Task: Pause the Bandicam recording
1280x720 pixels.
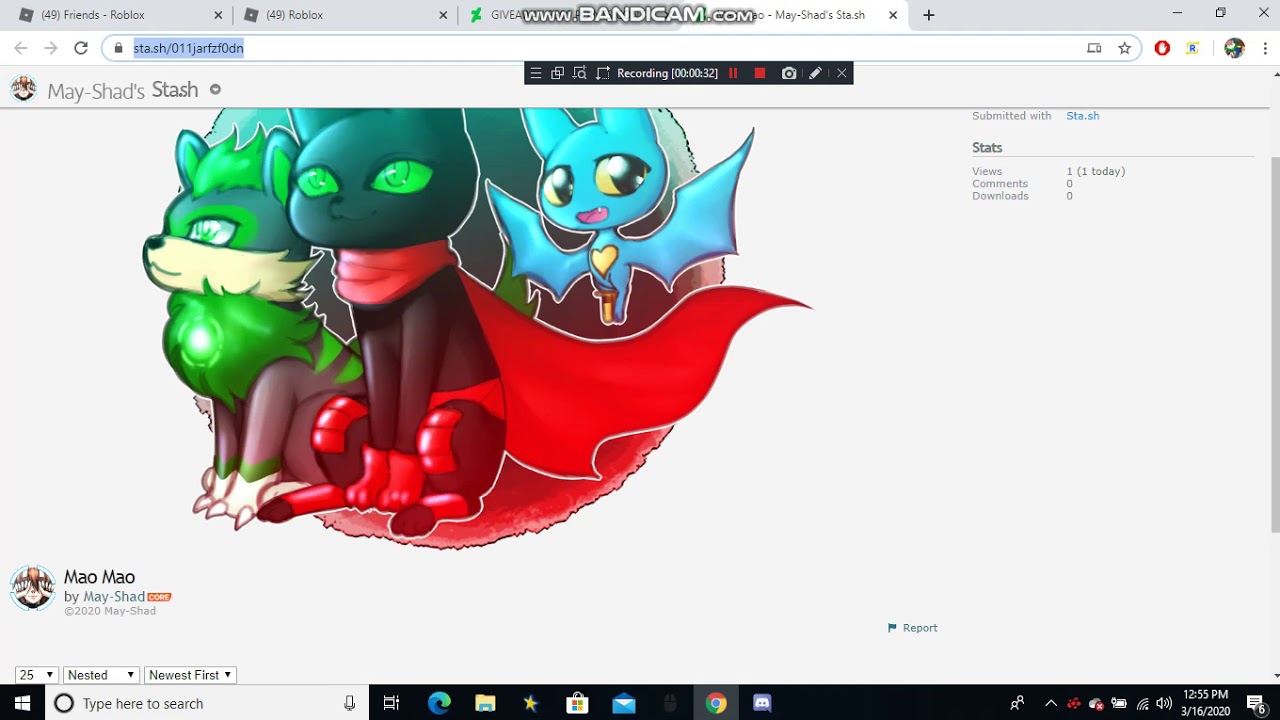Action: tap(733, 73)
